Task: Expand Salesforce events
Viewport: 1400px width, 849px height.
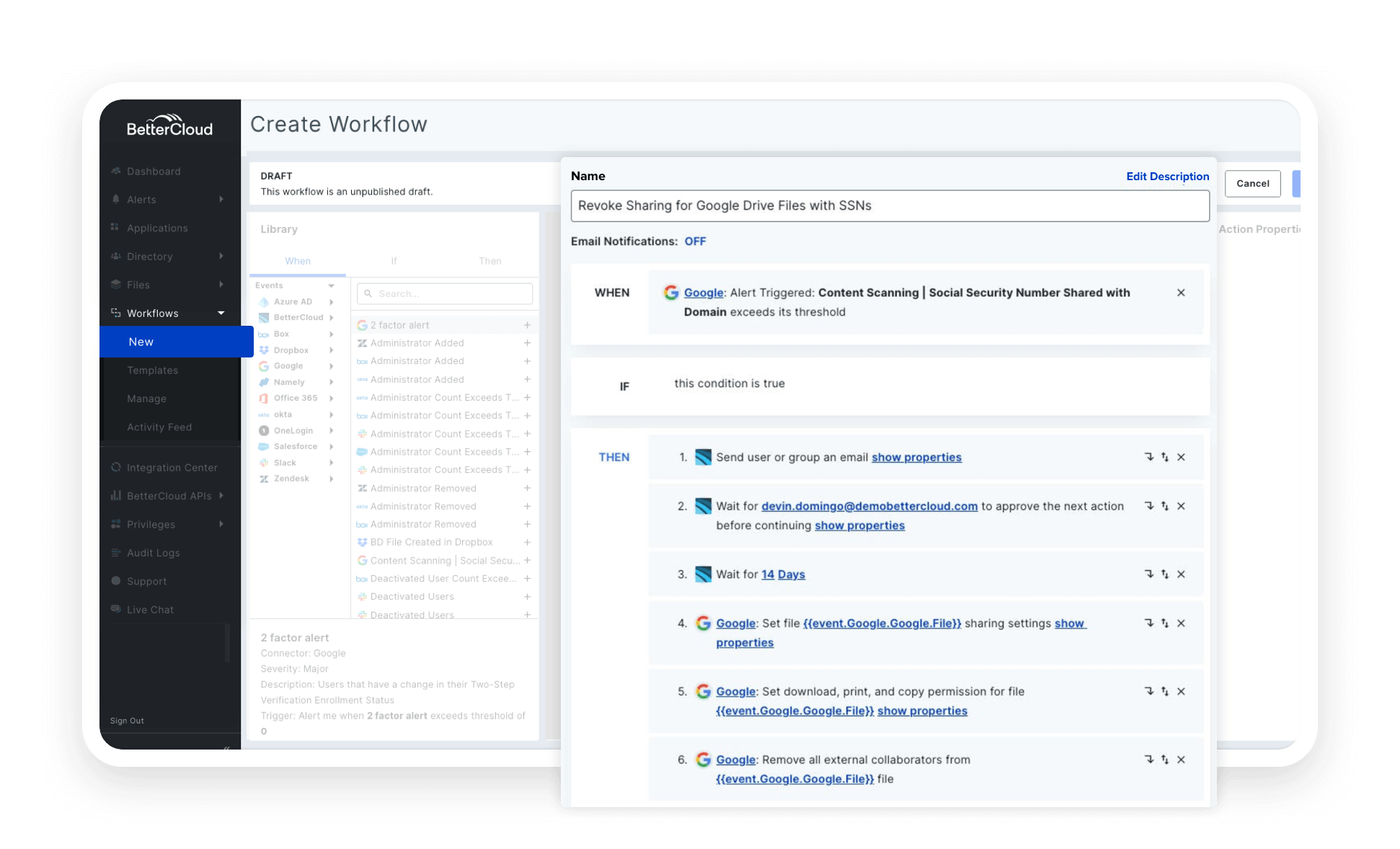Action: (x=331, y=447)
